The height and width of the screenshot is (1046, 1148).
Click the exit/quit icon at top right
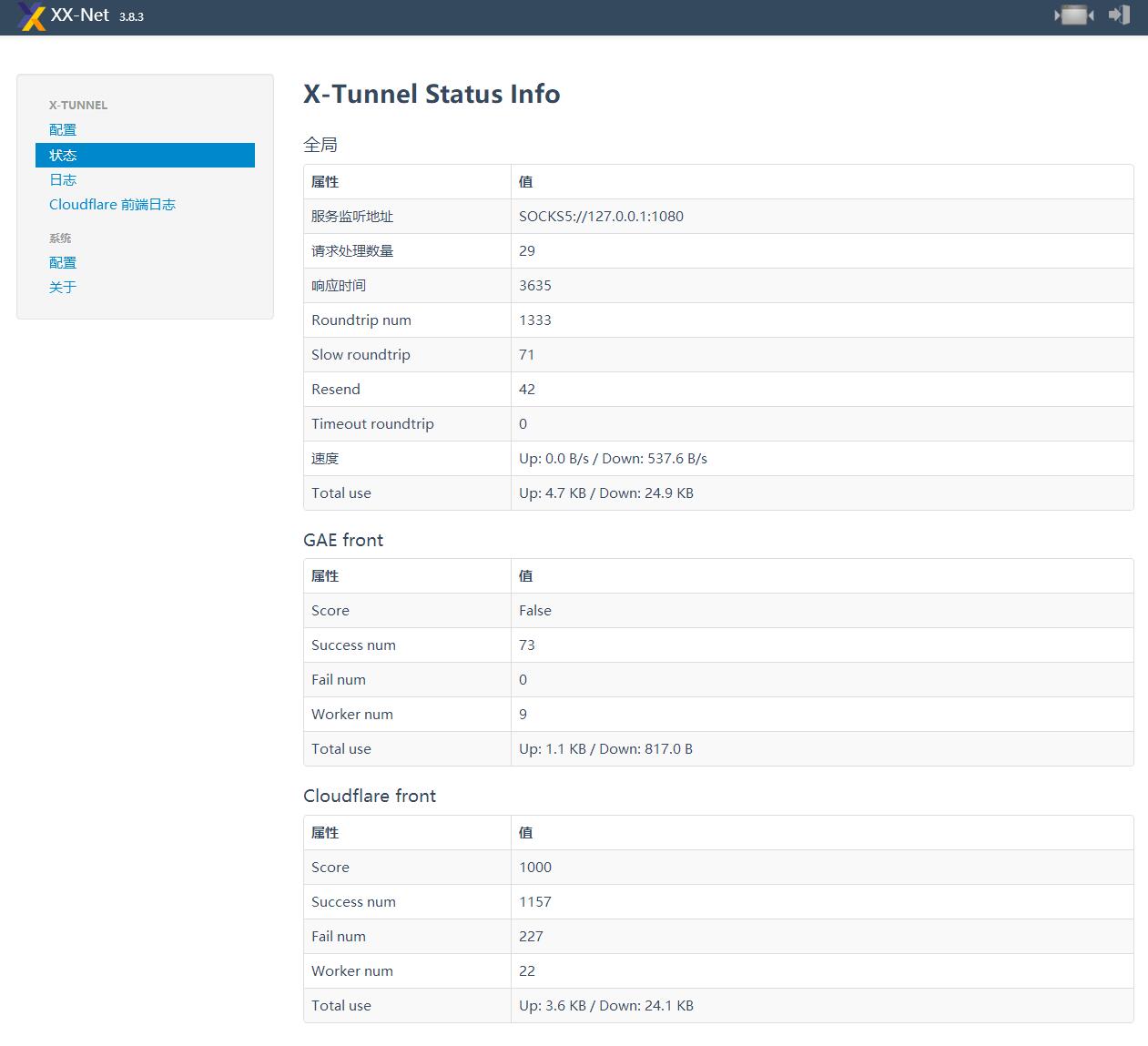pos(1118,15)
